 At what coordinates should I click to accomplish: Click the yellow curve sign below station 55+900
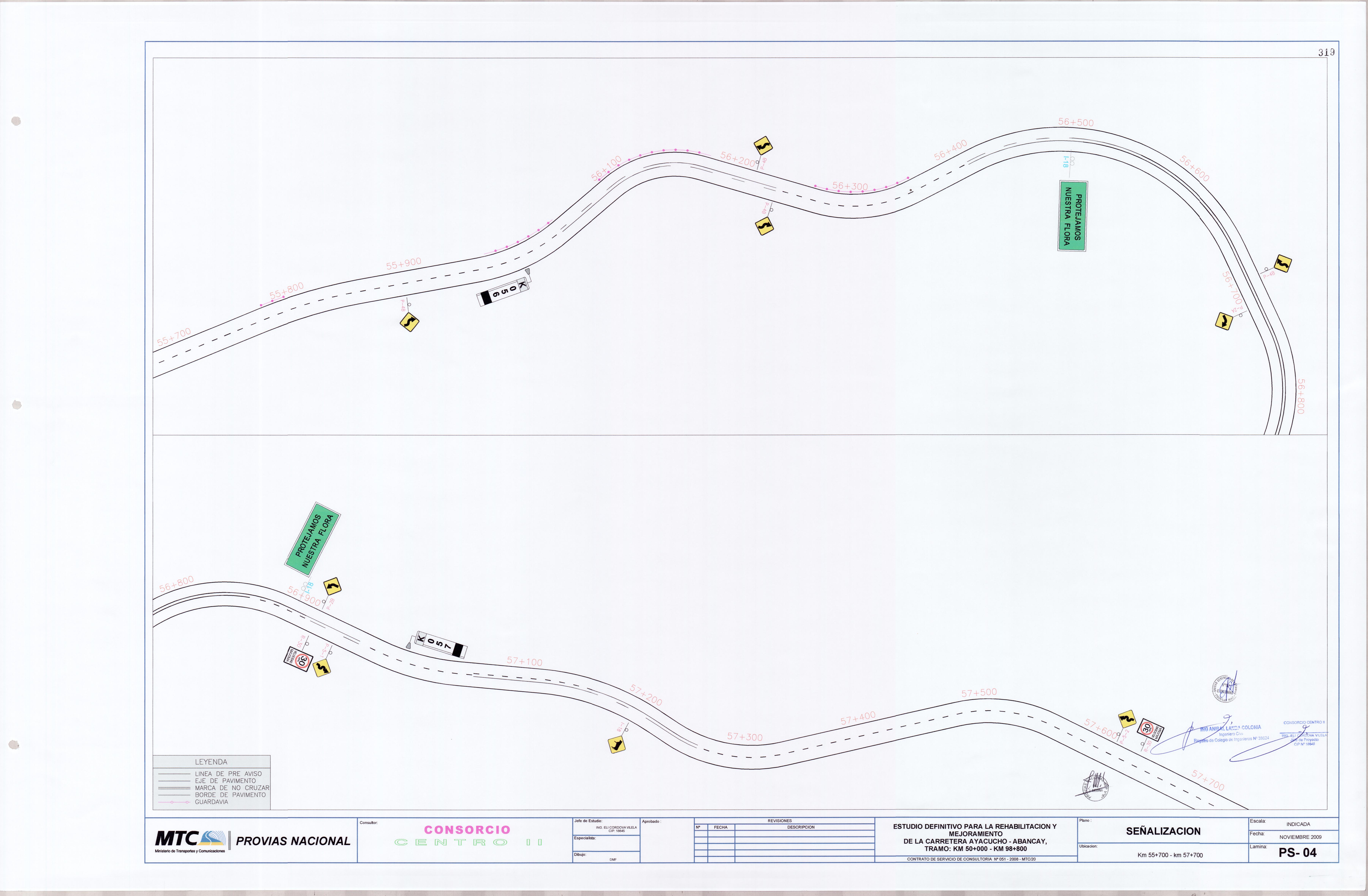(x=409, y=322)
